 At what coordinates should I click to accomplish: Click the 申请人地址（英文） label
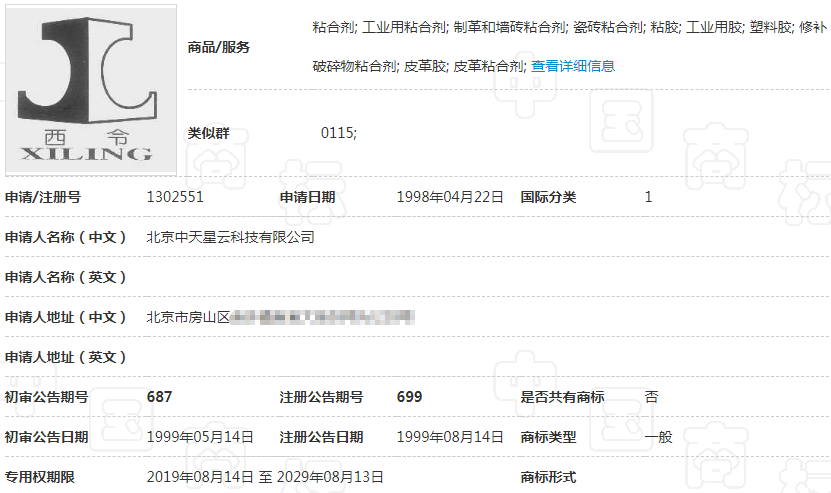(66, 357)
